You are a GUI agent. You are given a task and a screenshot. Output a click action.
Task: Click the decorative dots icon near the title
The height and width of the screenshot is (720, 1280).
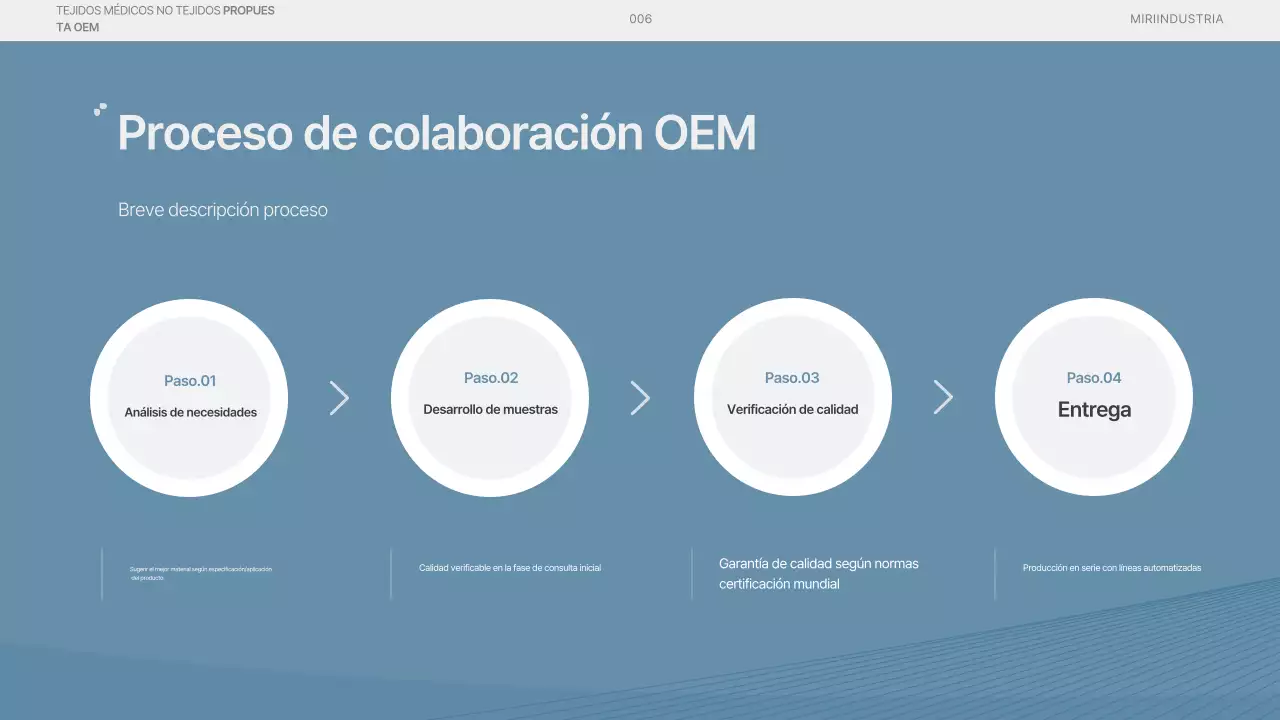[x=99, y=110]
